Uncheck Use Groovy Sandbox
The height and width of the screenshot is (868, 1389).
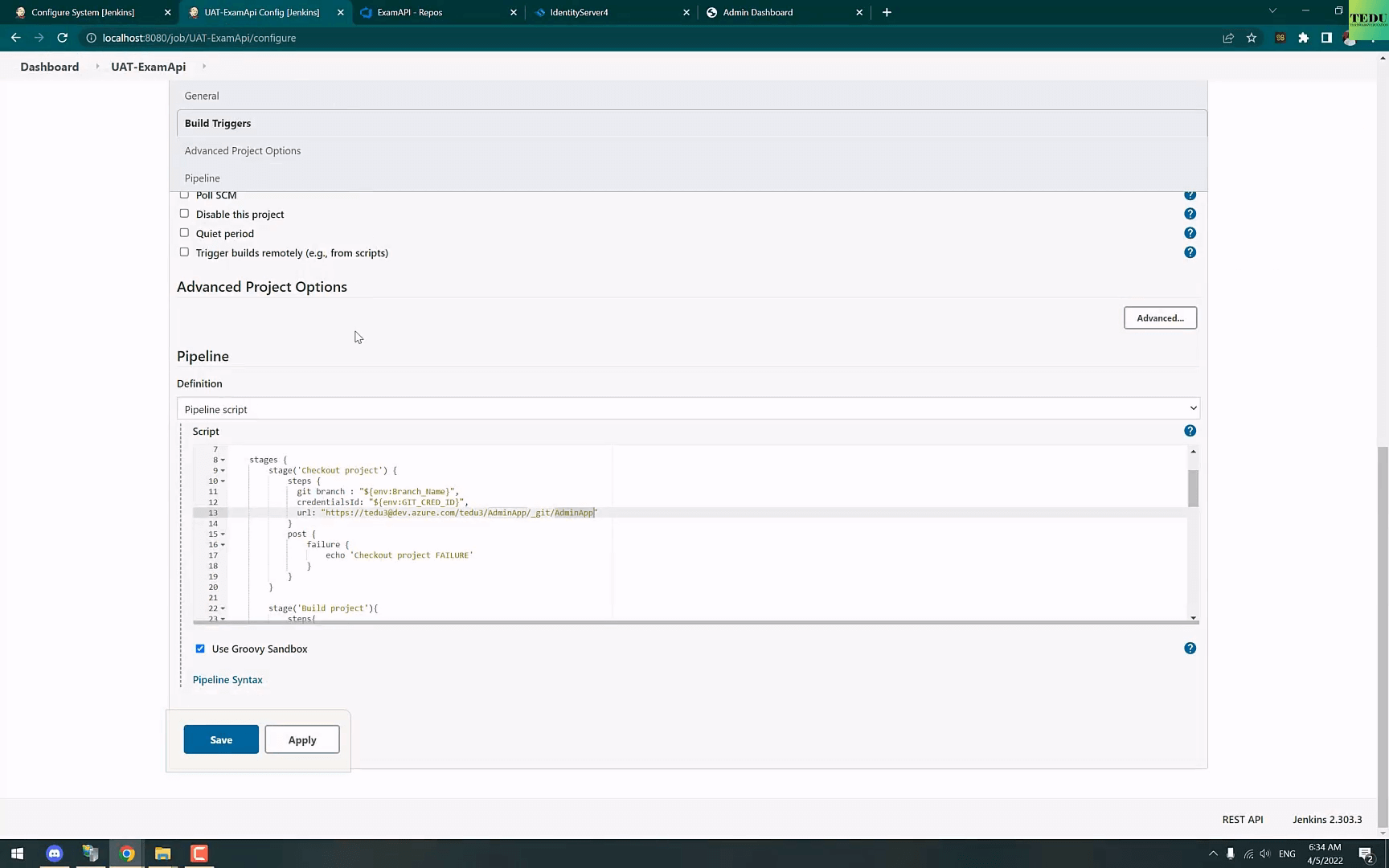tap(200, 649)
